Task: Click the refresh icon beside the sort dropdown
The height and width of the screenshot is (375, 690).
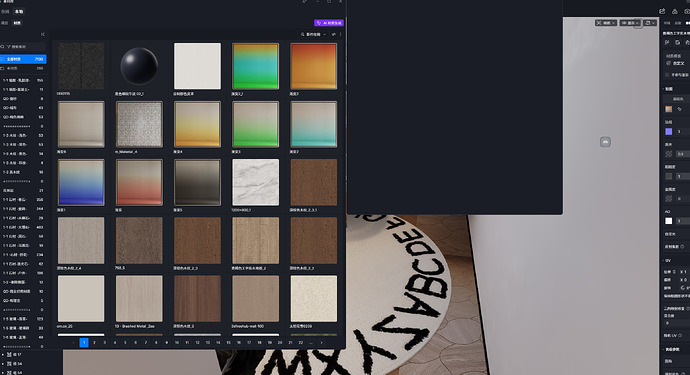Action: click(x=334, y=34)
